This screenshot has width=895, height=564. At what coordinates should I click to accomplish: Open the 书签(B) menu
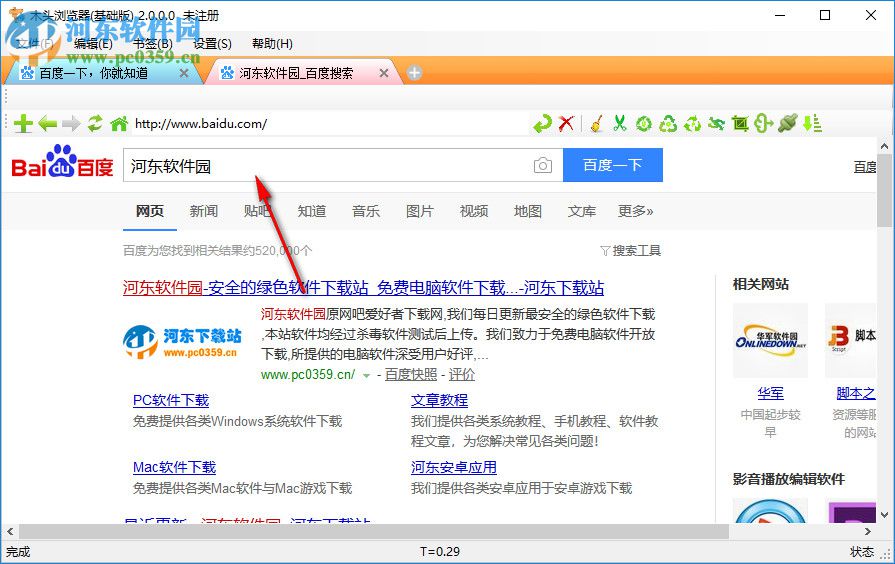(152, 44)
